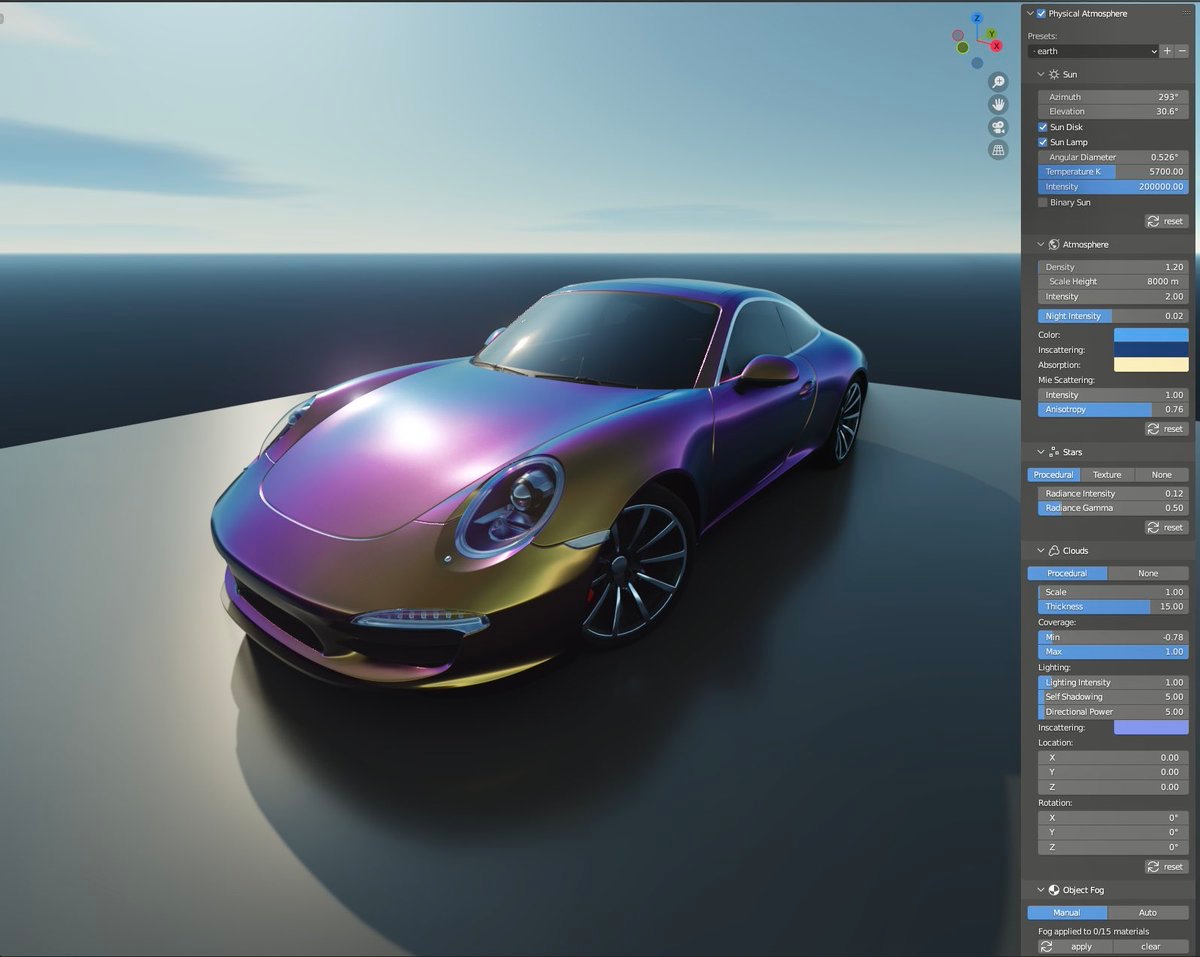Click the Elevation value field
This screenshot has width=1200, height=957.
1113,111
